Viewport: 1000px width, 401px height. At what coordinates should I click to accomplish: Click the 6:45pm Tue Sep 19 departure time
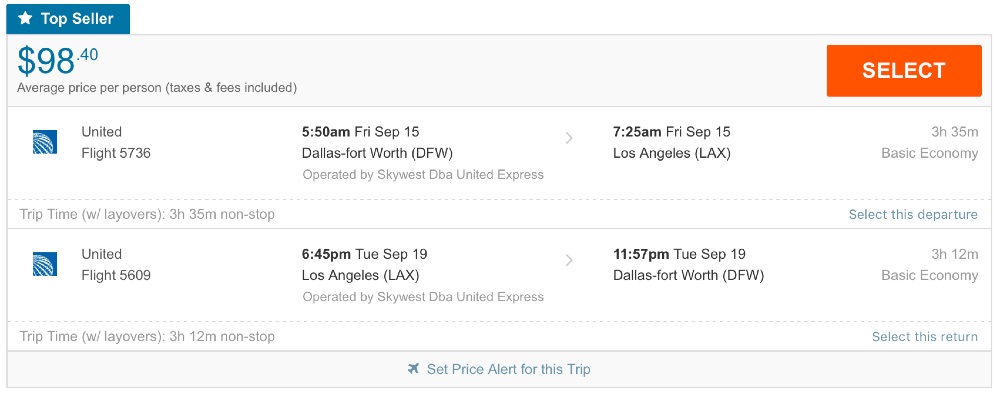point(364,254)
